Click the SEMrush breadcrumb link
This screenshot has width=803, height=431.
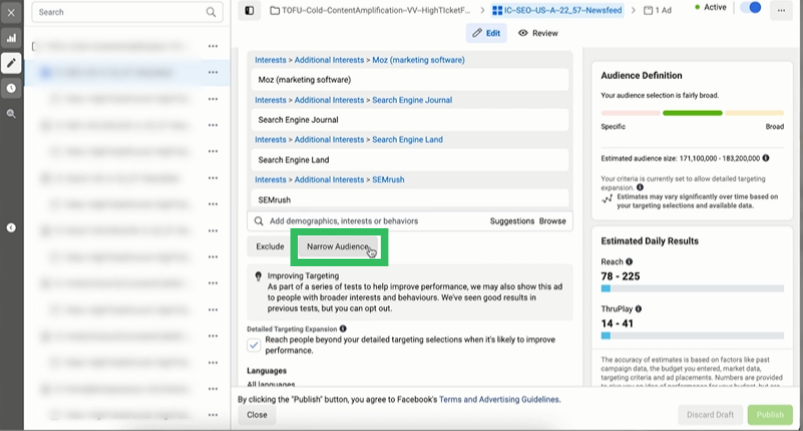coord(388,180)
